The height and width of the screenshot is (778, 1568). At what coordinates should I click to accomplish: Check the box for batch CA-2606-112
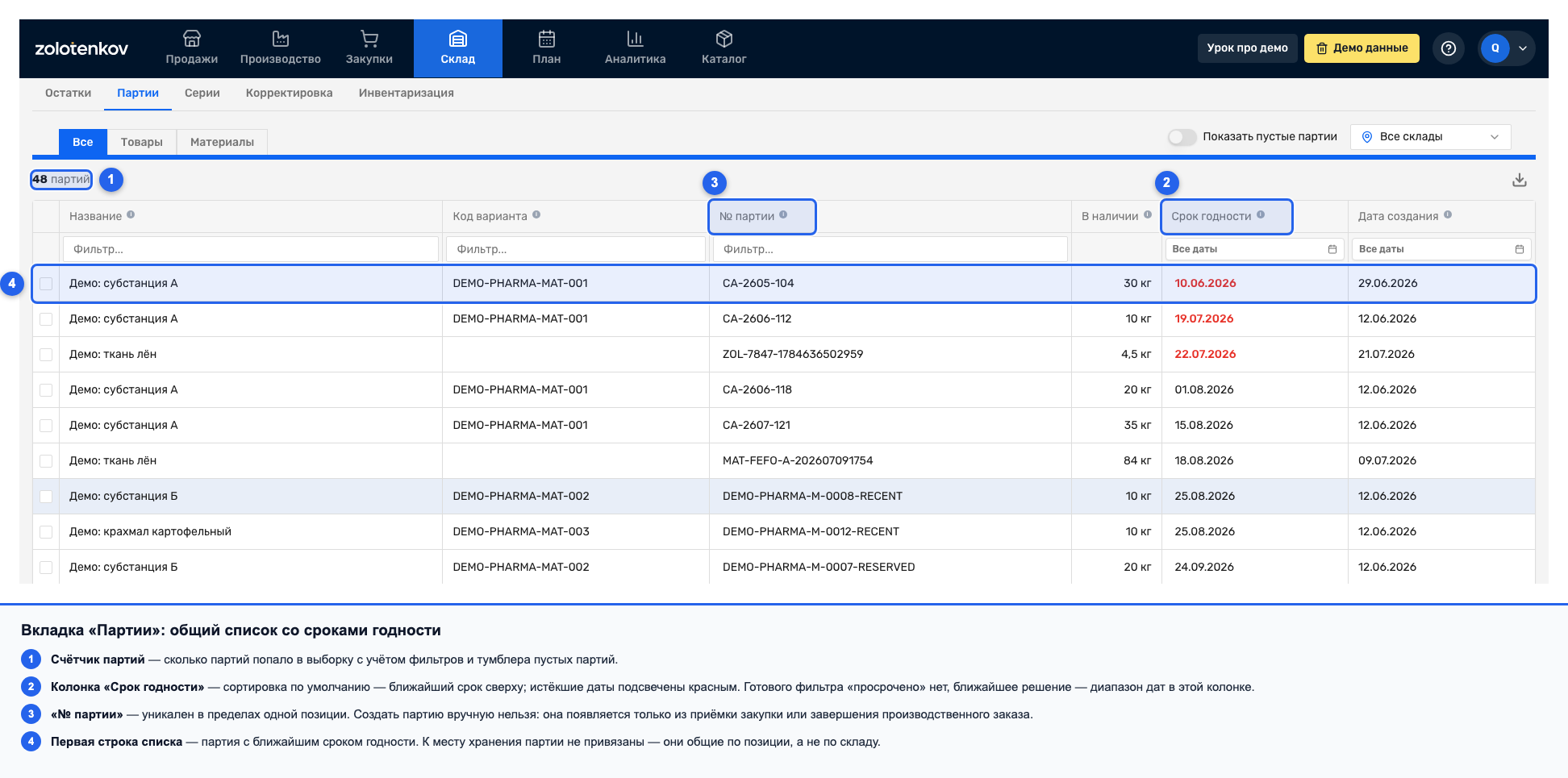point(46,319)
